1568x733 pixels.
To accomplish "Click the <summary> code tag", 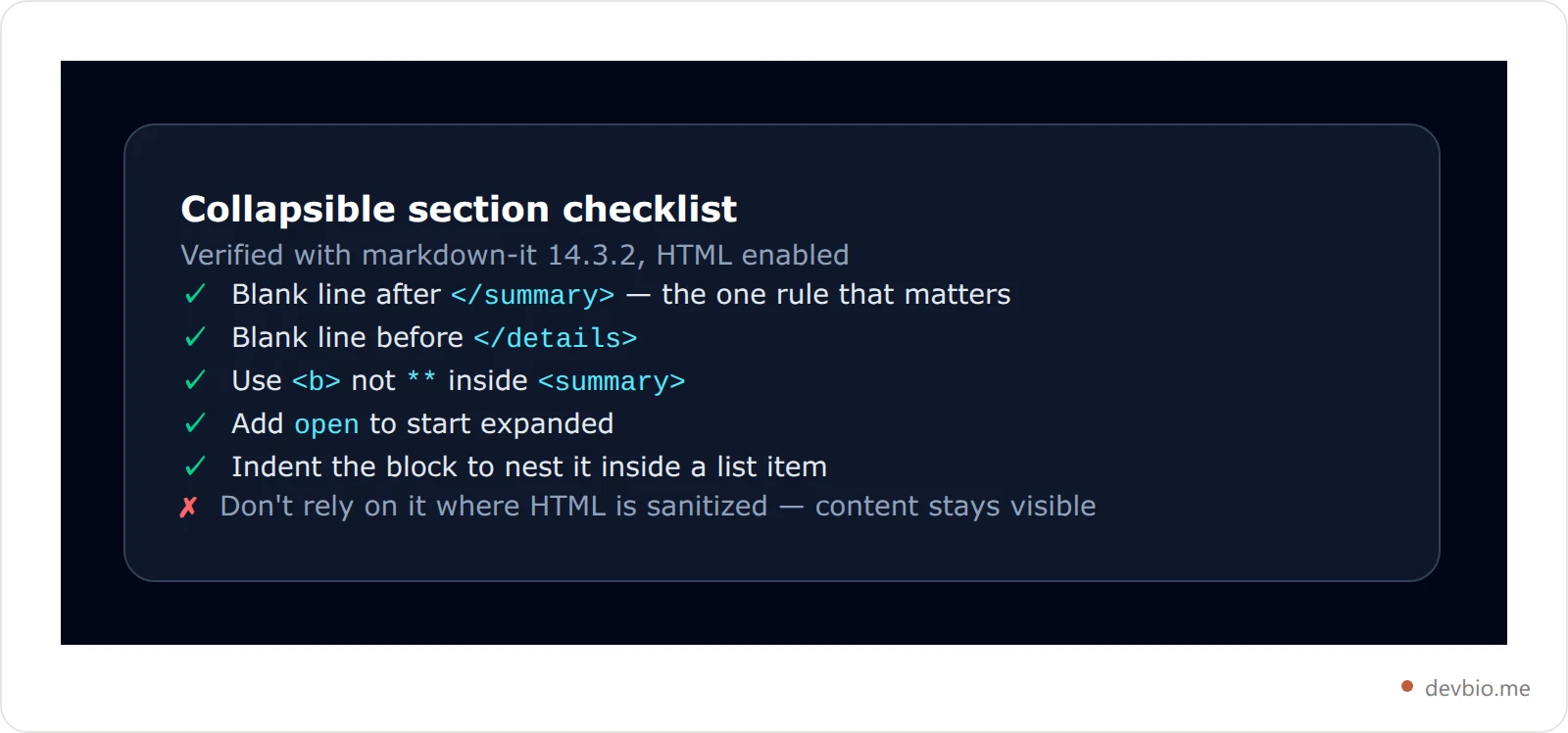I will pos(612,381).
